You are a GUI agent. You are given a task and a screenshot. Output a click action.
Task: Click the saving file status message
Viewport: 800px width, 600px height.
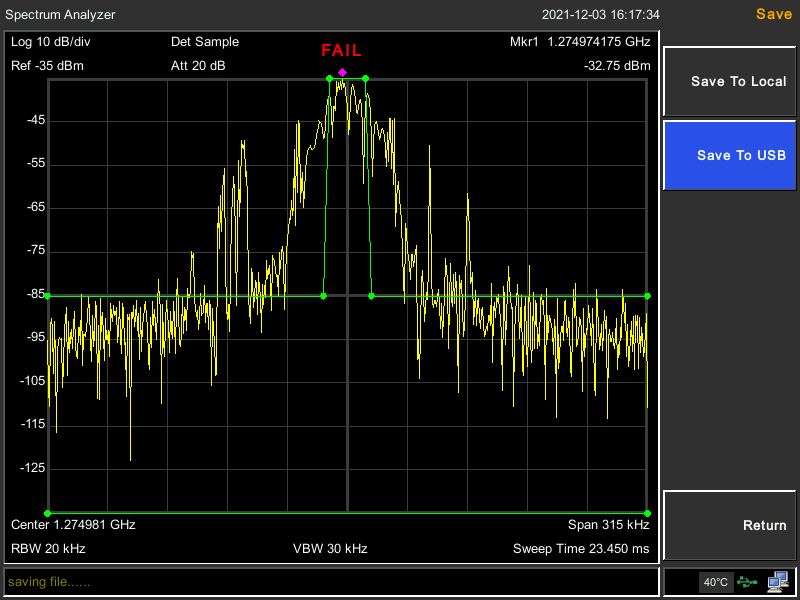coord(49,582)
